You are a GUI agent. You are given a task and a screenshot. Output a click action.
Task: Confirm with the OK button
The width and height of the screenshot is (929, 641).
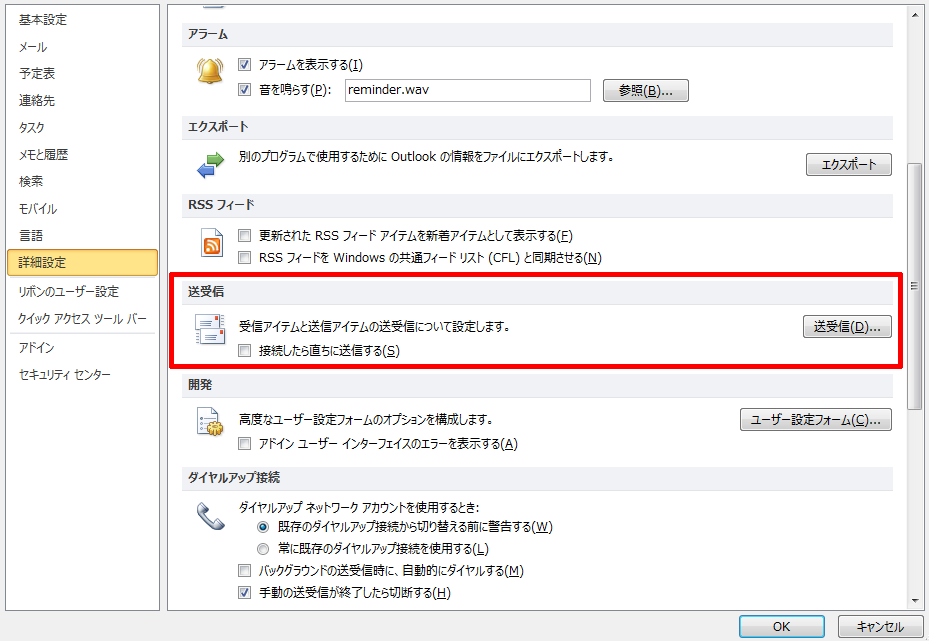pyautogui.click(x=781, y=626)
